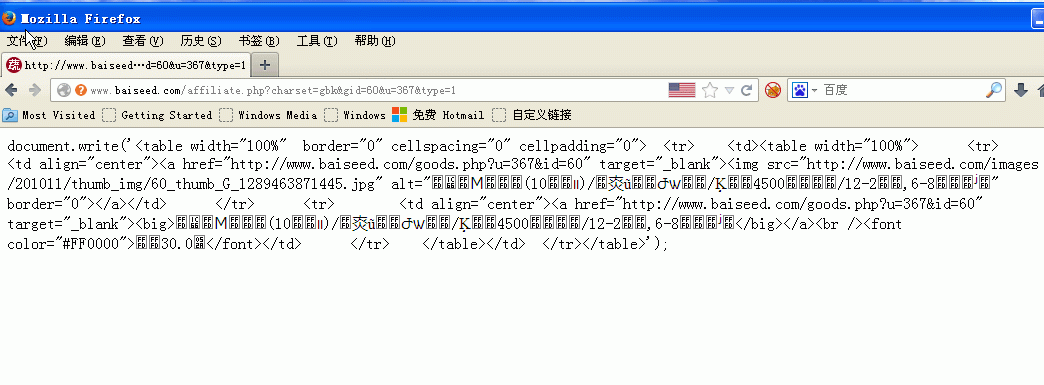Open the 帮助 (Help) menu
This screenshot has width=1044, height=385.
click(x=375, y=41)
